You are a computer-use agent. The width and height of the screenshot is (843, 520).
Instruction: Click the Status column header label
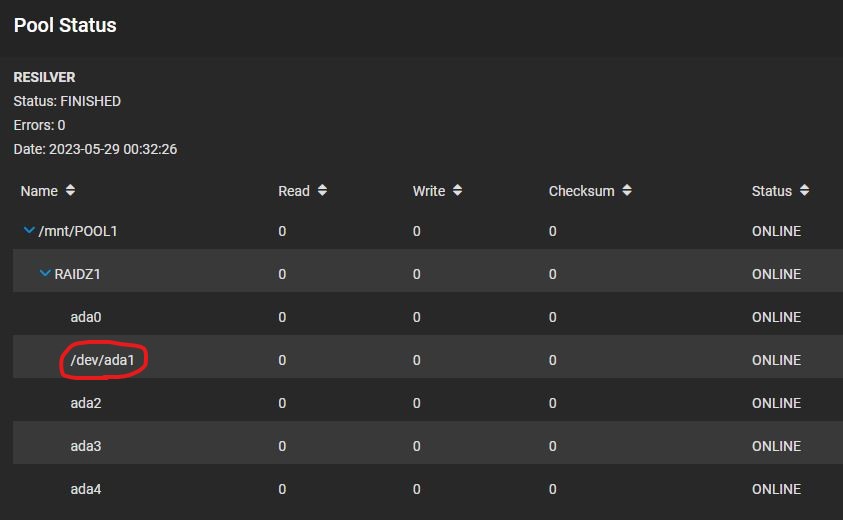pyautogui.click(x=771, y=191)
